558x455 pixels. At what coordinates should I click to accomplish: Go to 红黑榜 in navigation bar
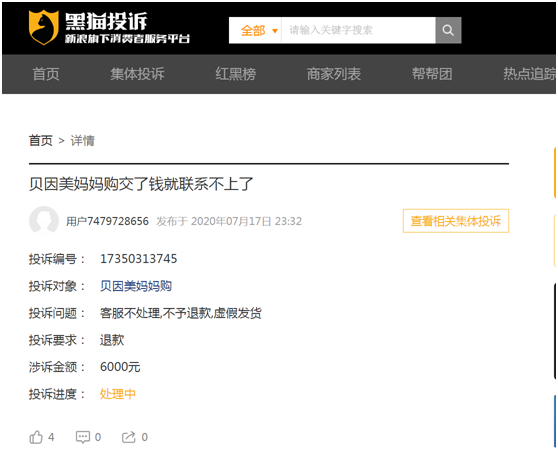pos(236,74)
